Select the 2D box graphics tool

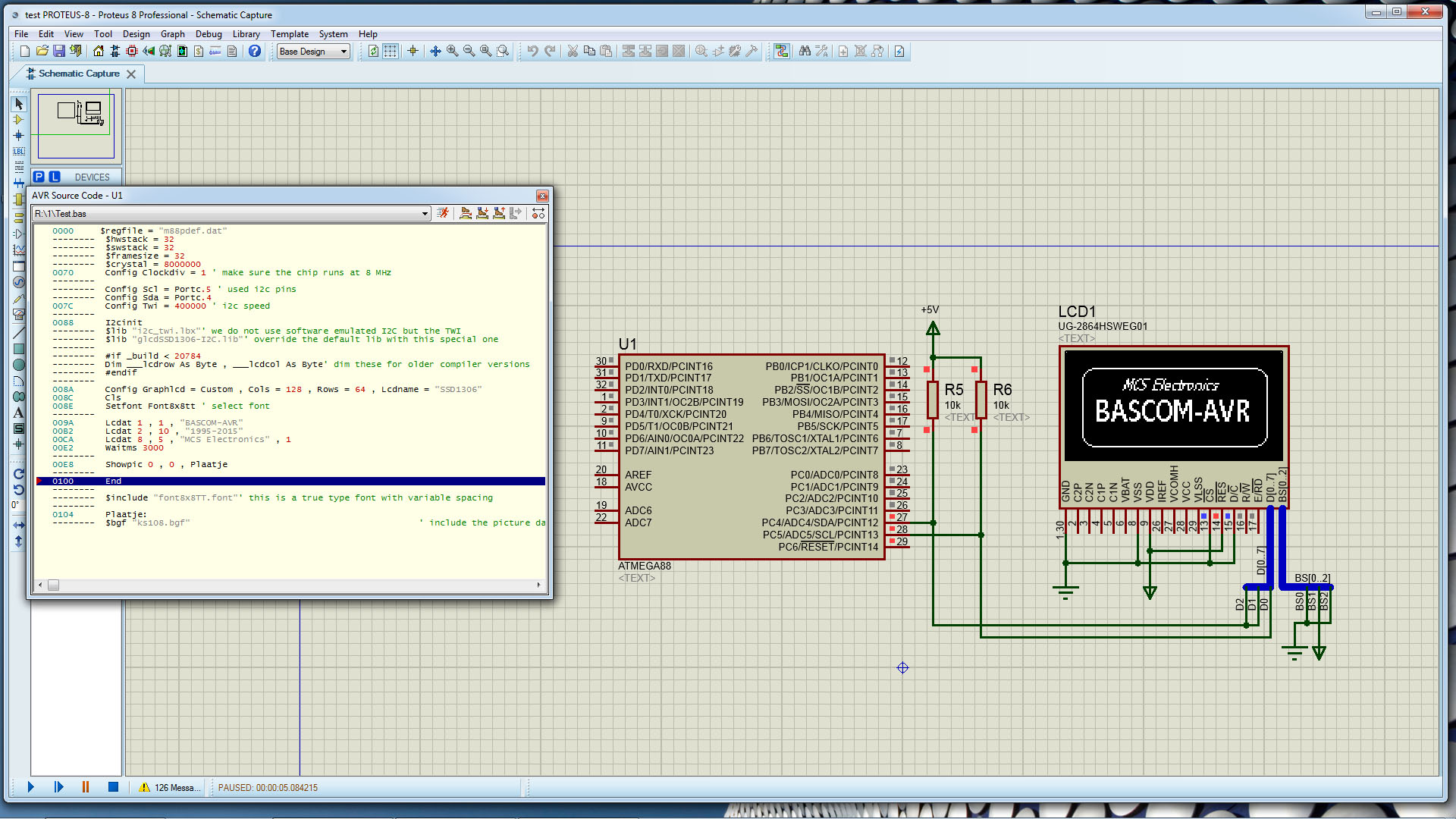tap(19, 349)
